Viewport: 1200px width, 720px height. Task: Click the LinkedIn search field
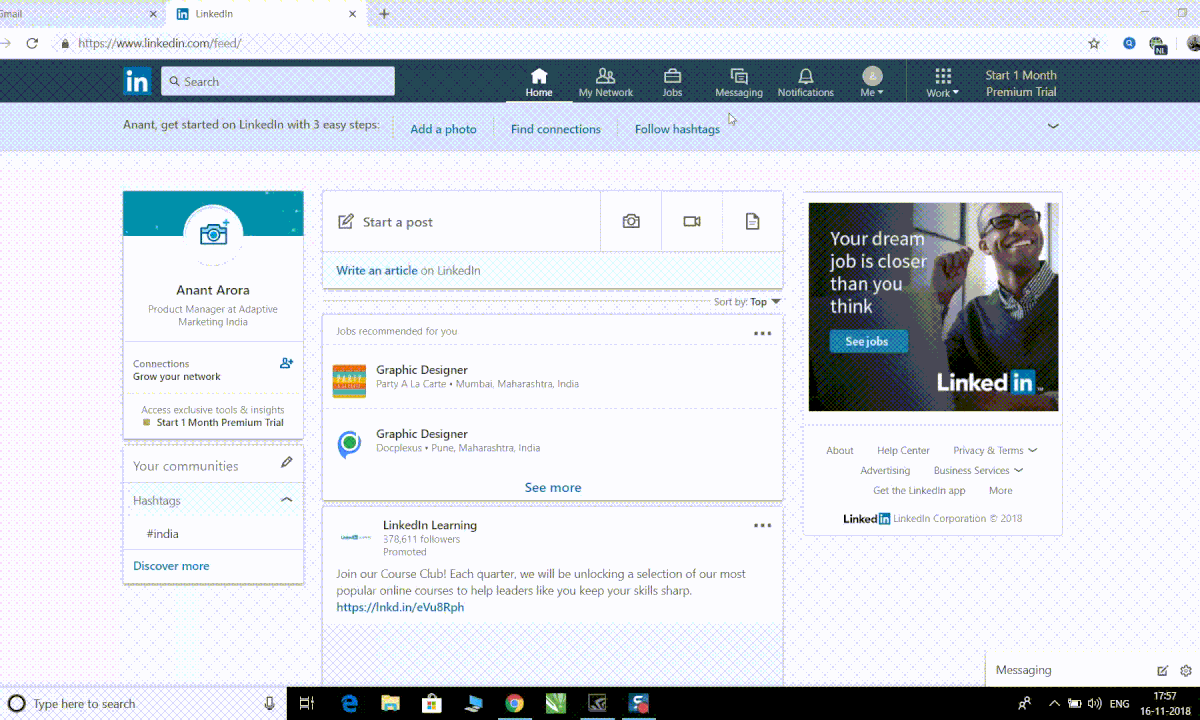pos(278,81)
